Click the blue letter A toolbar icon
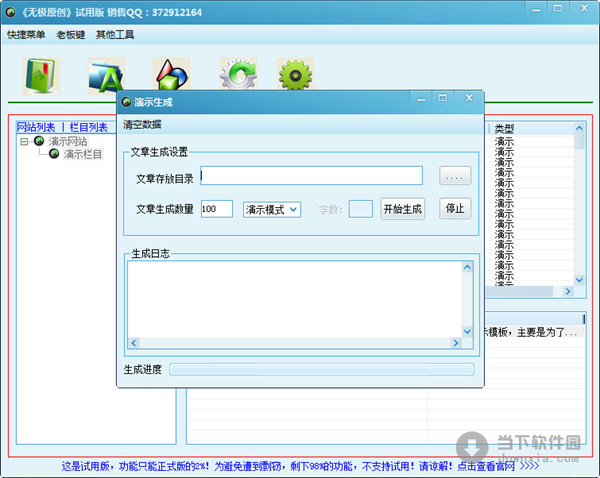The width and height of the screenshot is (600, 478). pos(105,76)
